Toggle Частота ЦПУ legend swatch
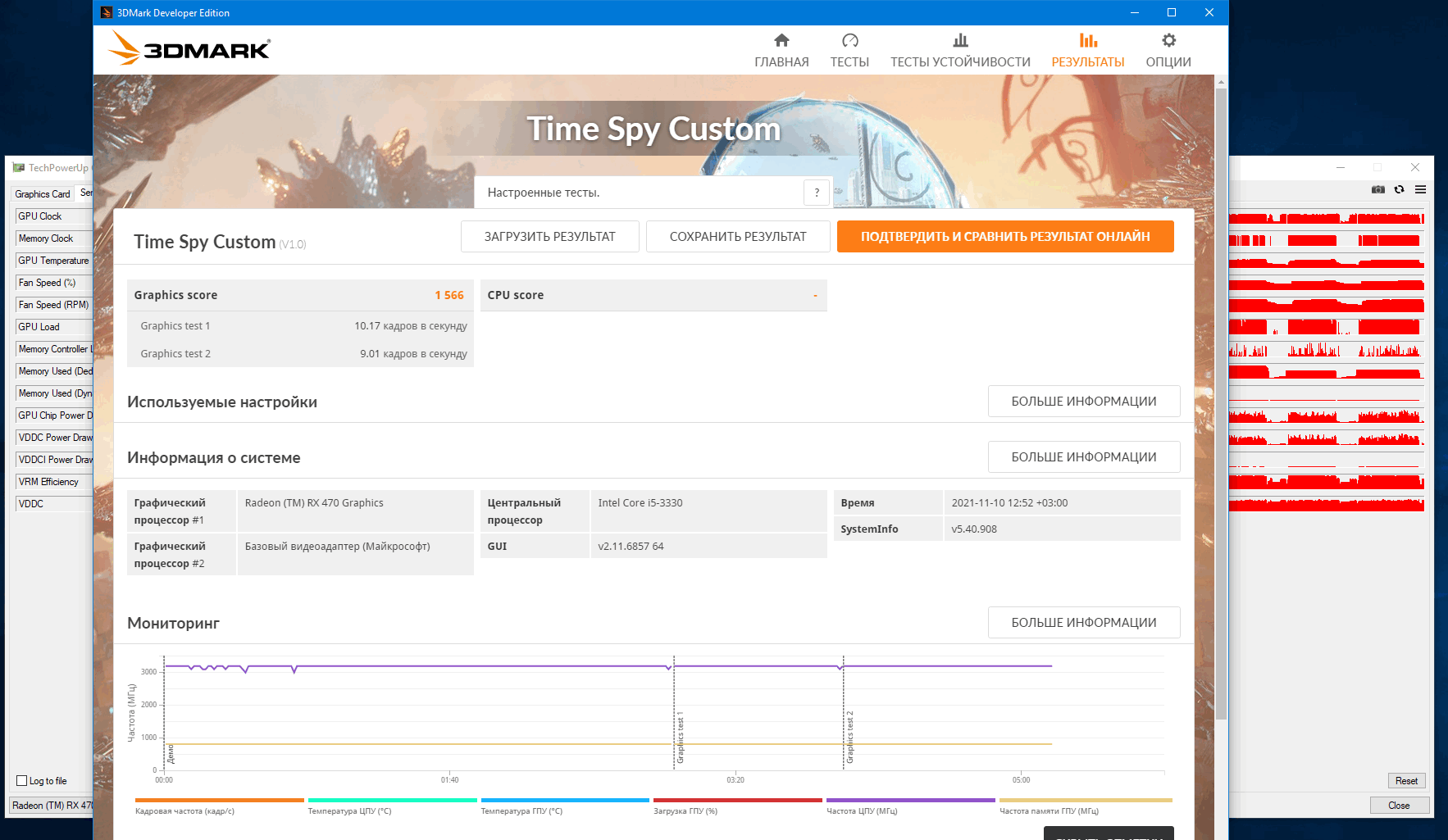Viewport: 1448px width, 840px height. pyautogui.click(x=911, y=801)
